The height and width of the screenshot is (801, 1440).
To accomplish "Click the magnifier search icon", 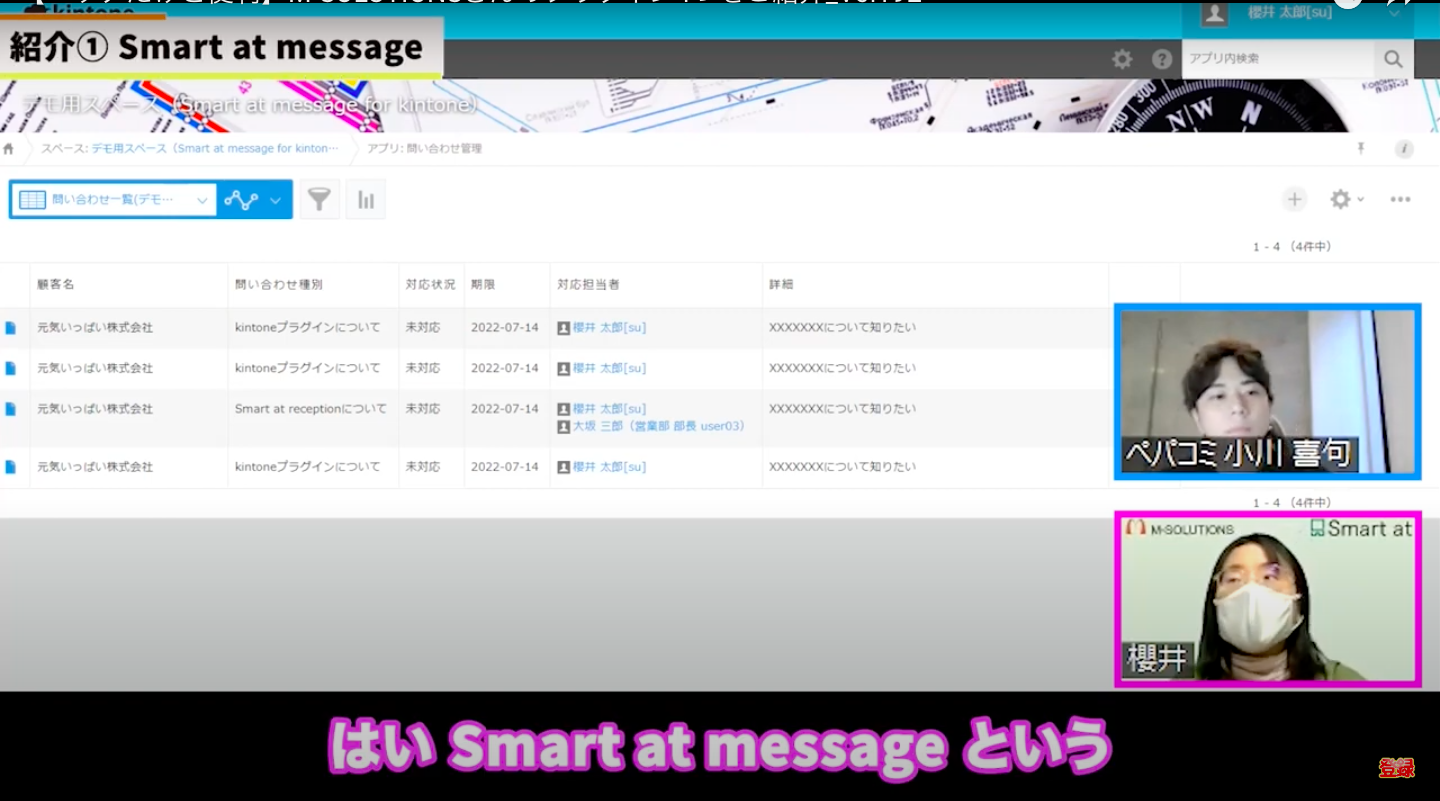I will pos(1393,60).
